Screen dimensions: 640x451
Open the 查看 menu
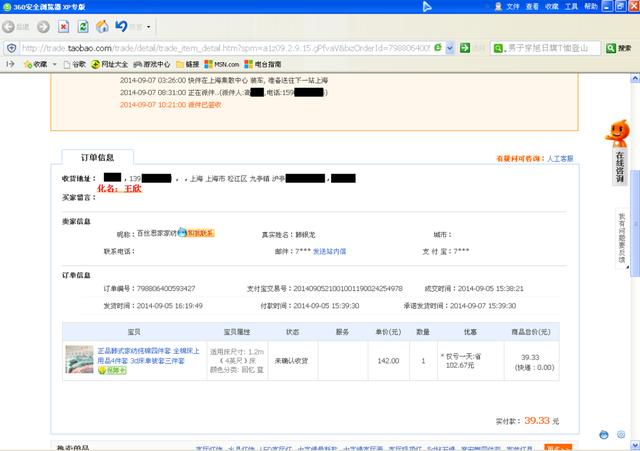point(532,7)
